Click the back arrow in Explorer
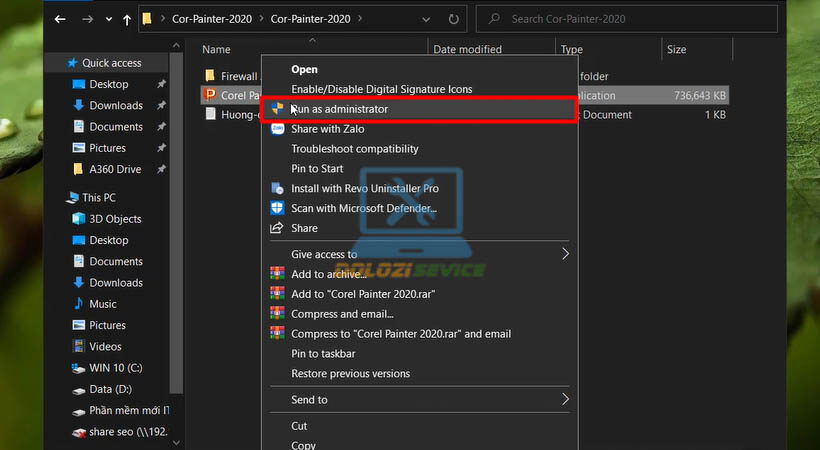The height and width of the screenshot is (450, 820). click(61, 19)
